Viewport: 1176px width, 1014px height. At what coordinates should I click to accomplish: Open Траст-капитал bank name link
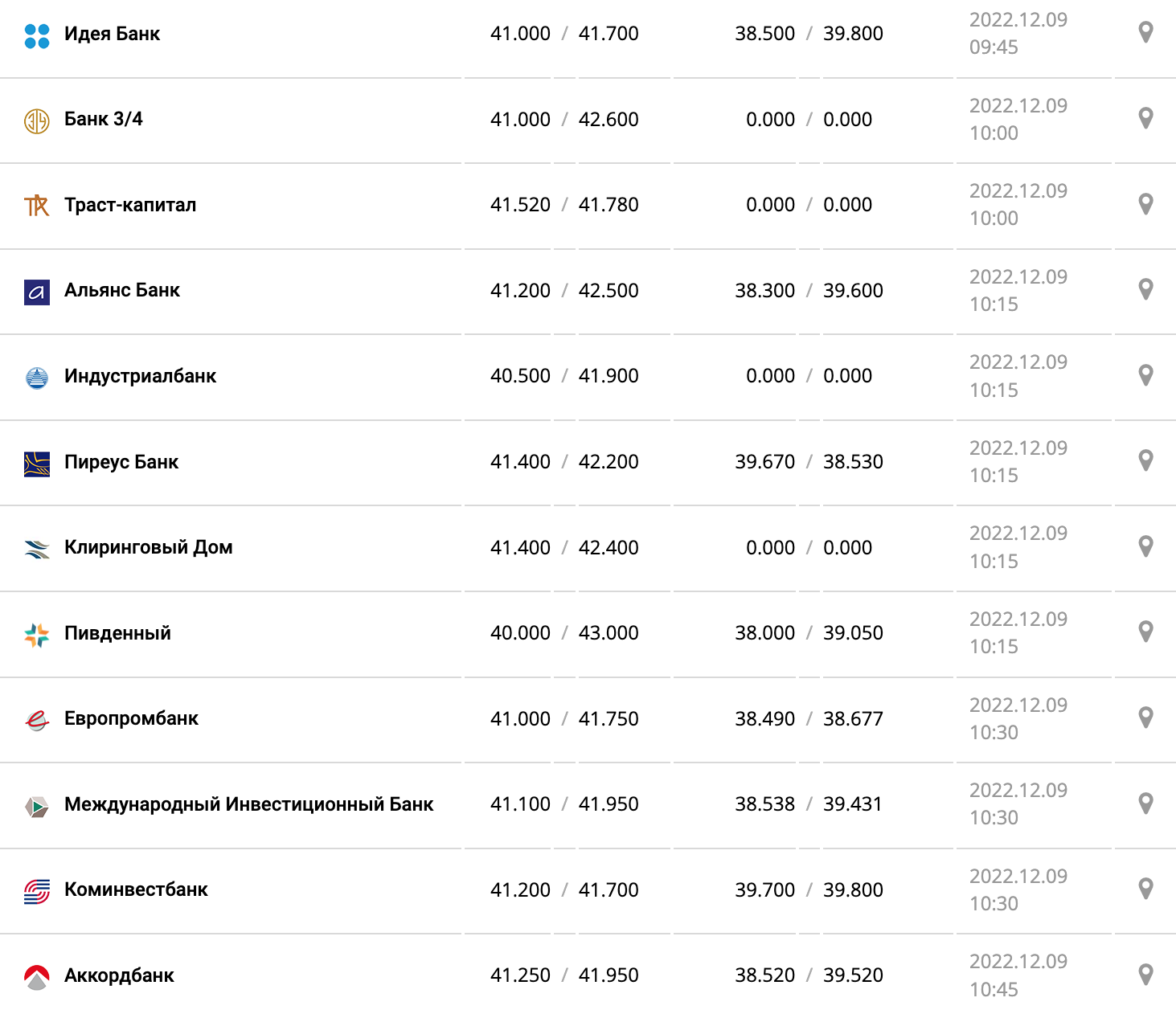(130, 205)
